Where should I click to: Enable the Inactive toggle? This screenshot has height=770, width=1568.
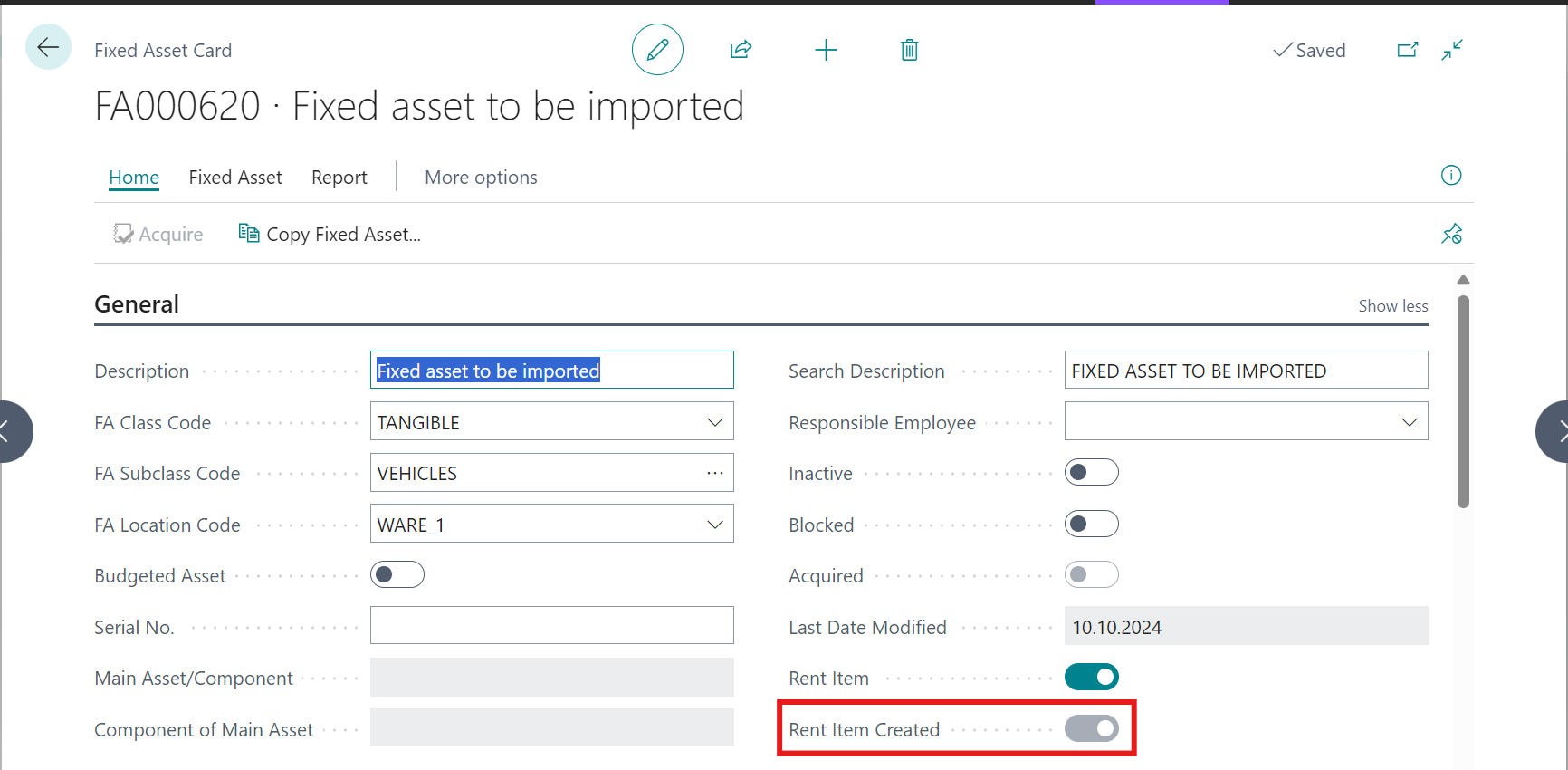point(1091,473)
